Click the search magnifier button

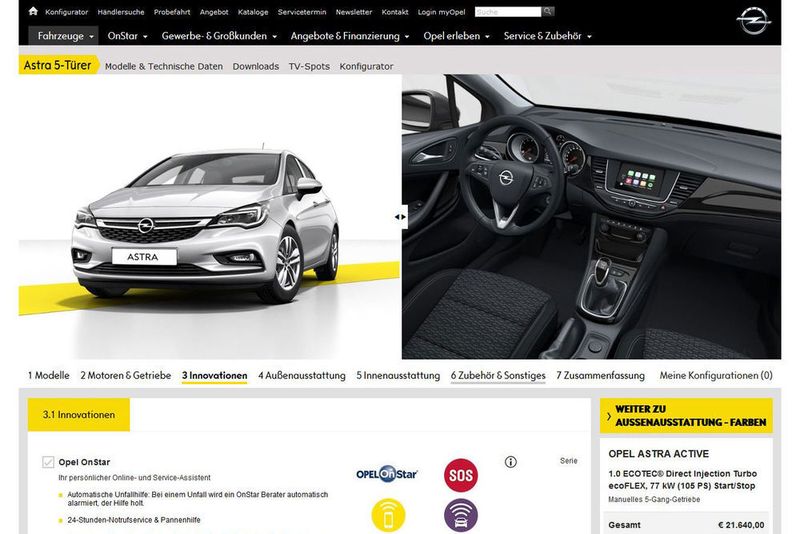click(x=548, y=11)
